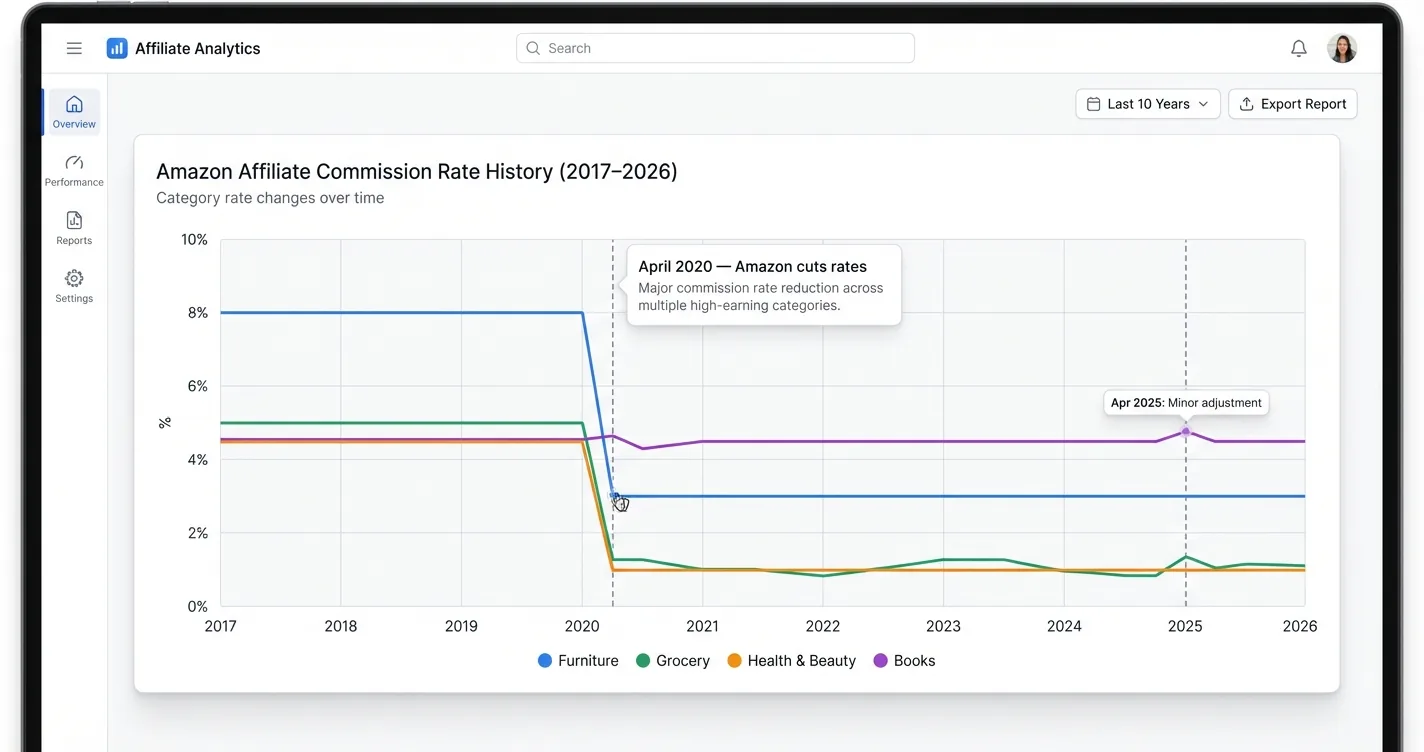1424x752 pixels.
Task: Select the Performance gauge icon in sidebar
Action: coord(73,164)
